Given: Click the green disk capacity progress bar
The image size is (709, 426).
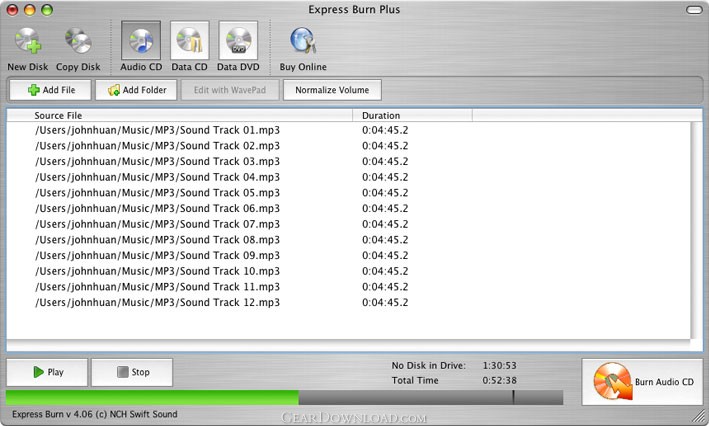Looking at the screenshot, I should coord(152,398).
